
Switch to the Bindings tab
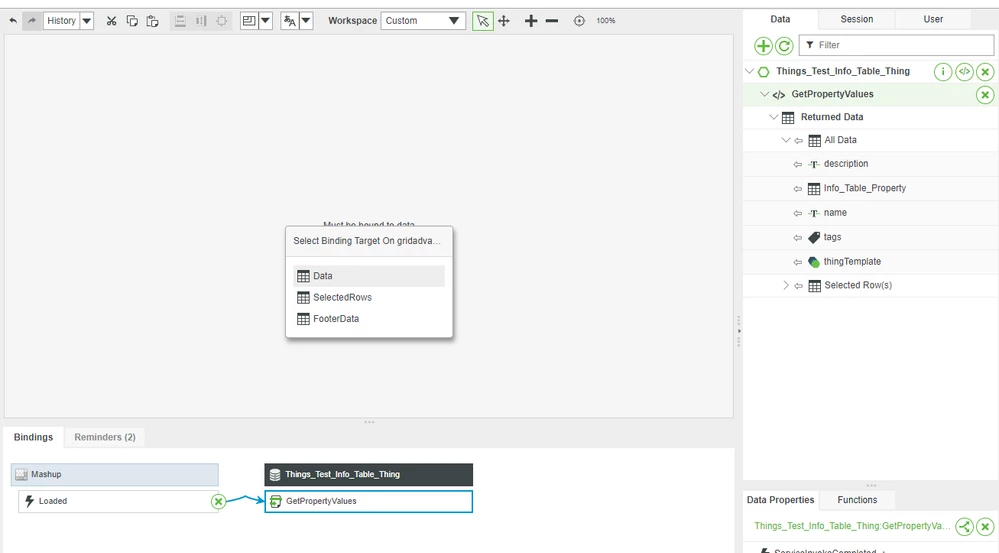[33, 437]
